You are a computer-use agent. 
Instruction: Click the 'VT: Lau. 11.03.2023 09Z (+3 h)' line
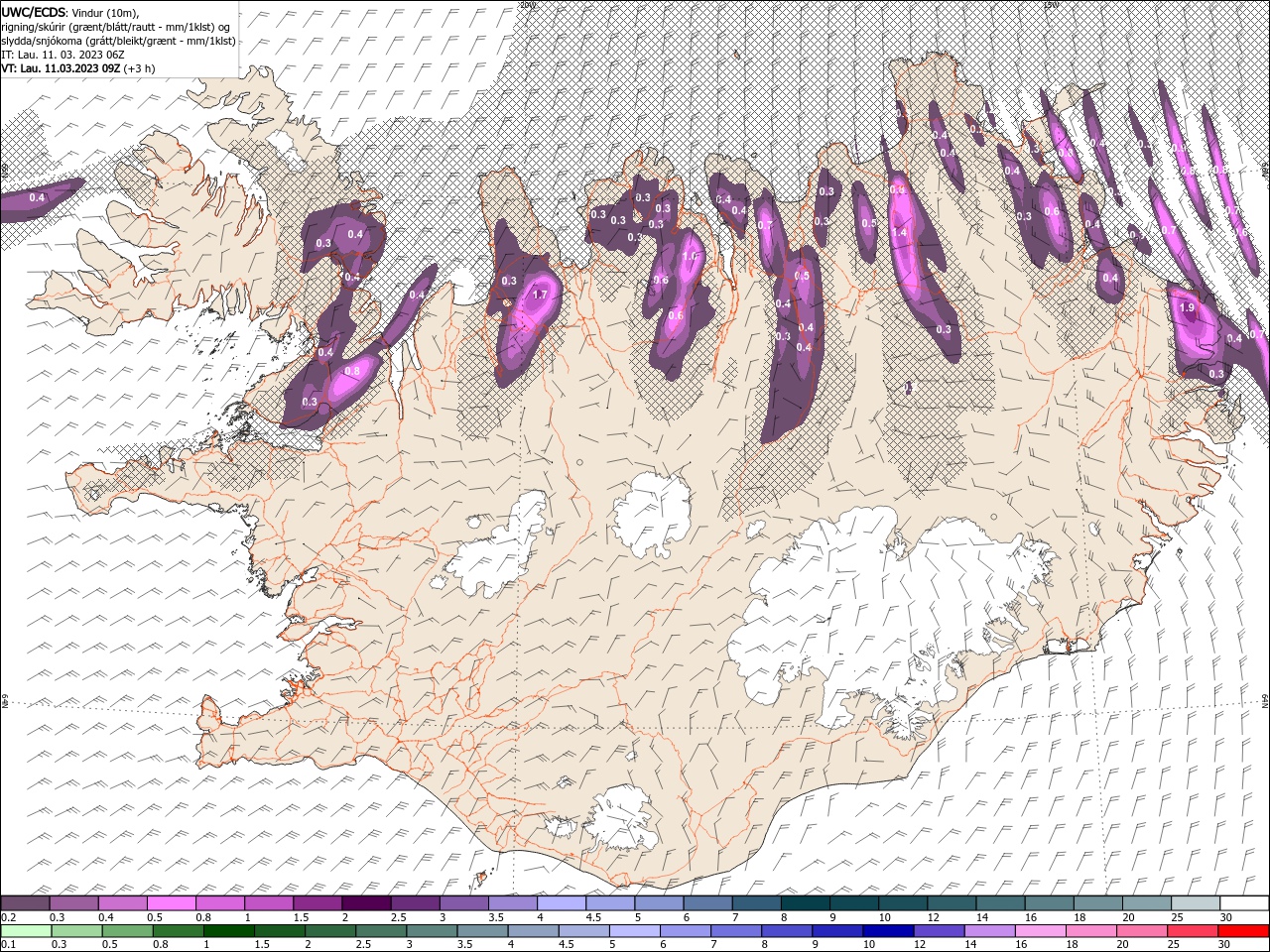click(x=77, y=68)
